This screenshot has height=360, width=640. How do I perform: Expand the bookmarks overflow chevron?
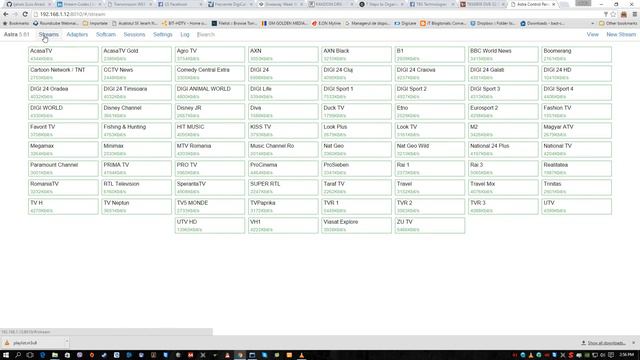coord(592,24)
